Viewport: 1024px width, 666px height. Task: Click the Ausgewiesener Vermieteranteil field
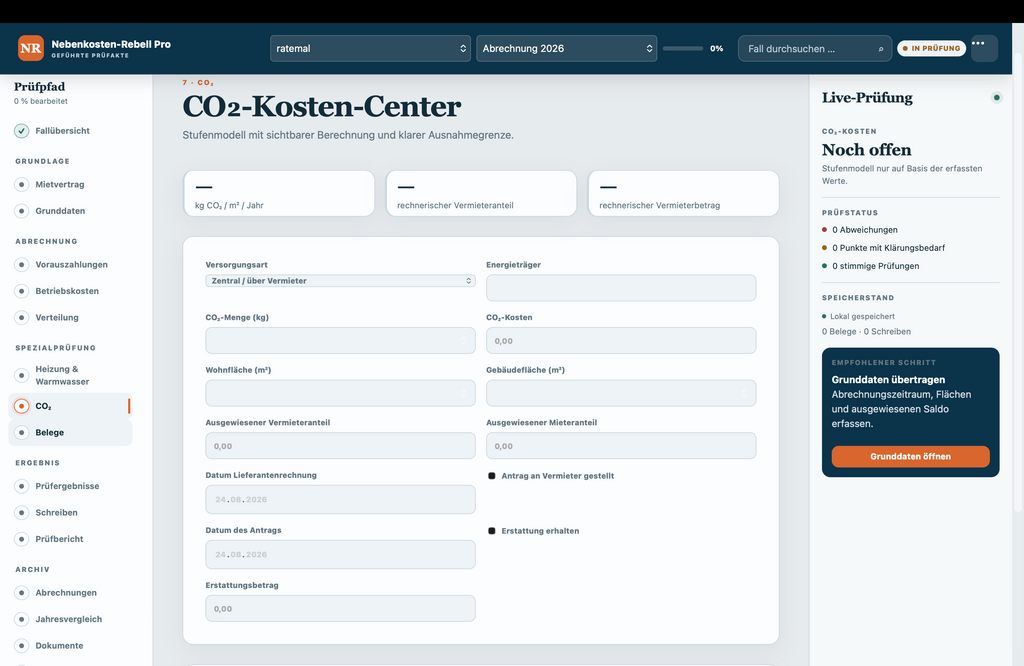pos(340,446)
